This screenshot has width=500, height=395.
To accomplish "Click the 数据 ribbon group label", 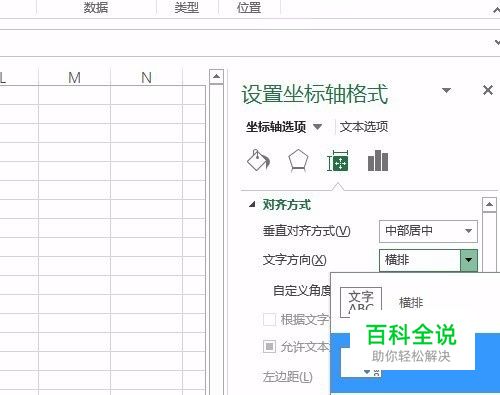I will (x=96, y=7).
